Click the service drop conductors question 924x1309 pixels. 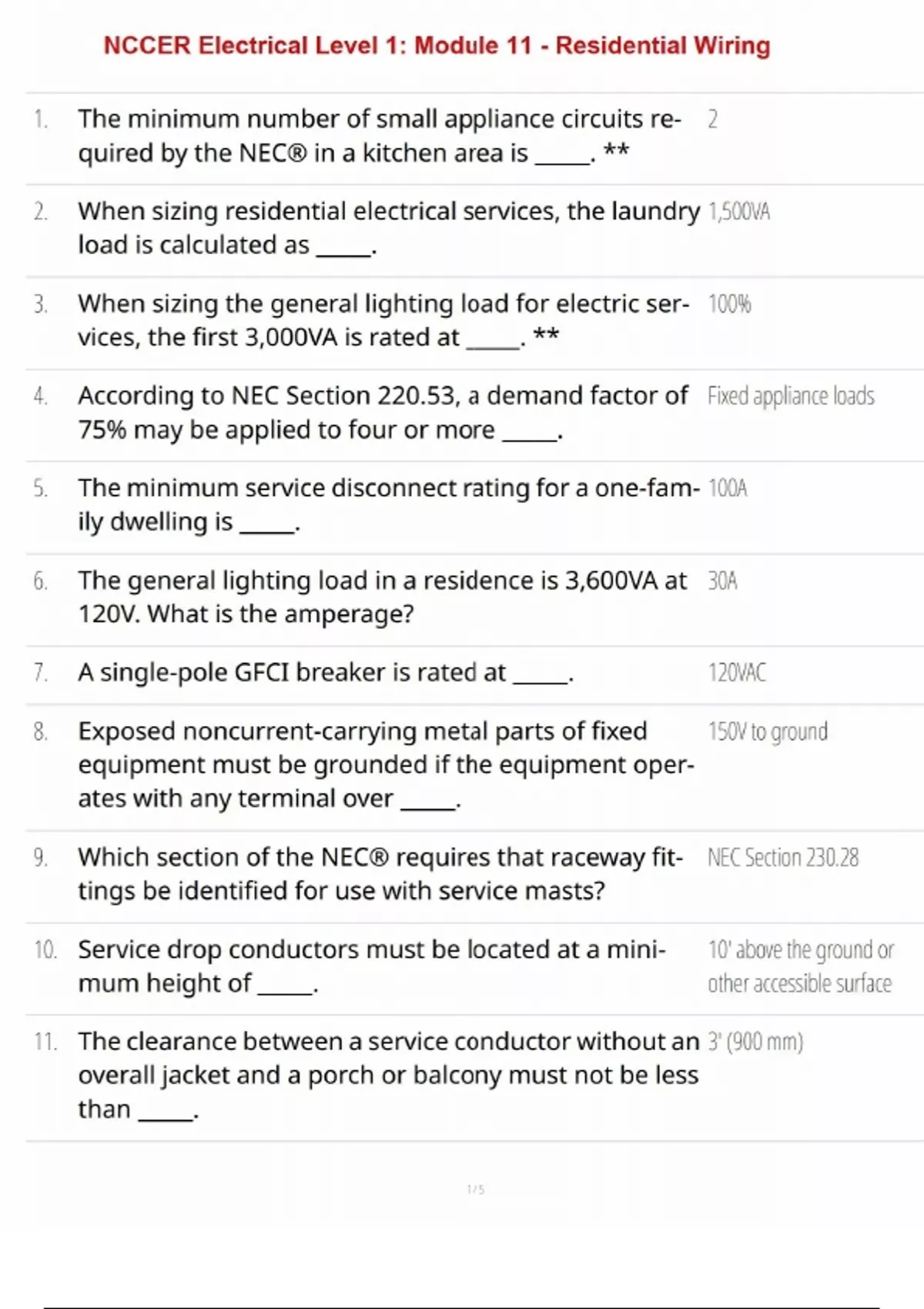(371, 966)
